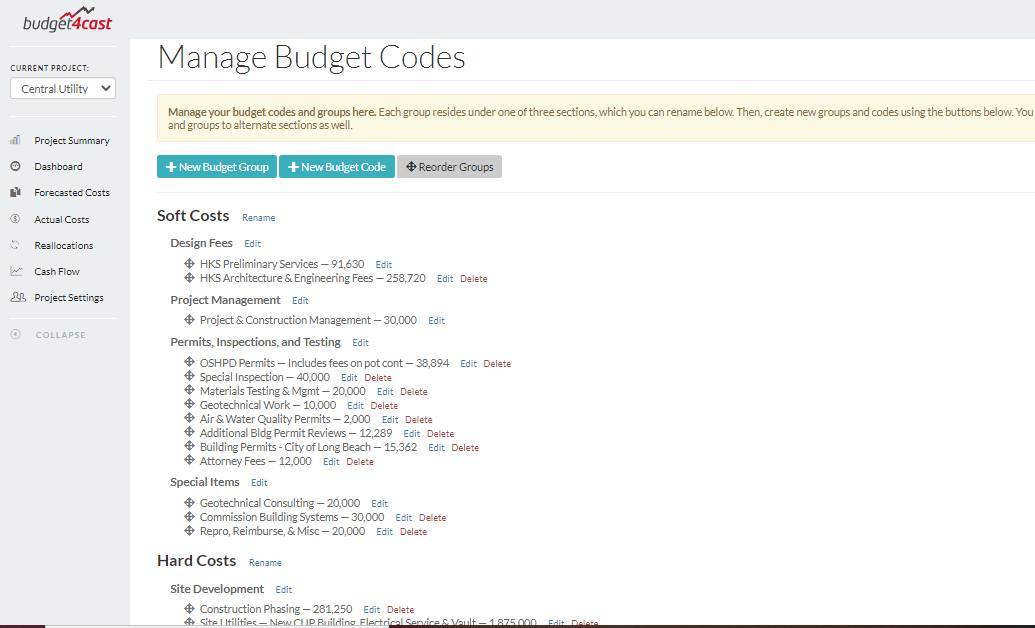Edit Additional Bldg Permit Reviews code
The image size is (1035, 628).
[412, 434]
